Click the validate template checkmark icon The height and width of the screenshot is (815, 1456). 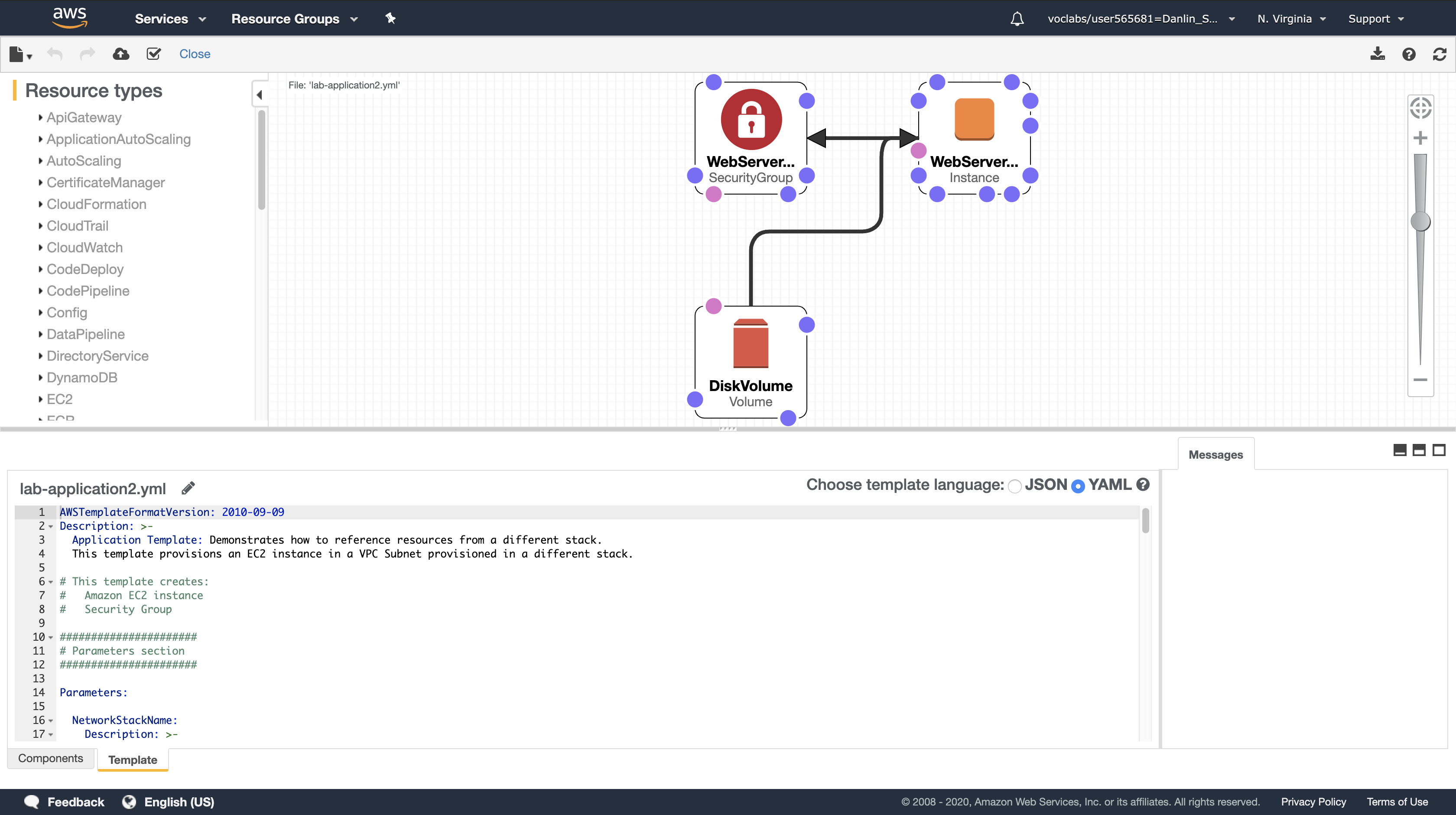153,54
